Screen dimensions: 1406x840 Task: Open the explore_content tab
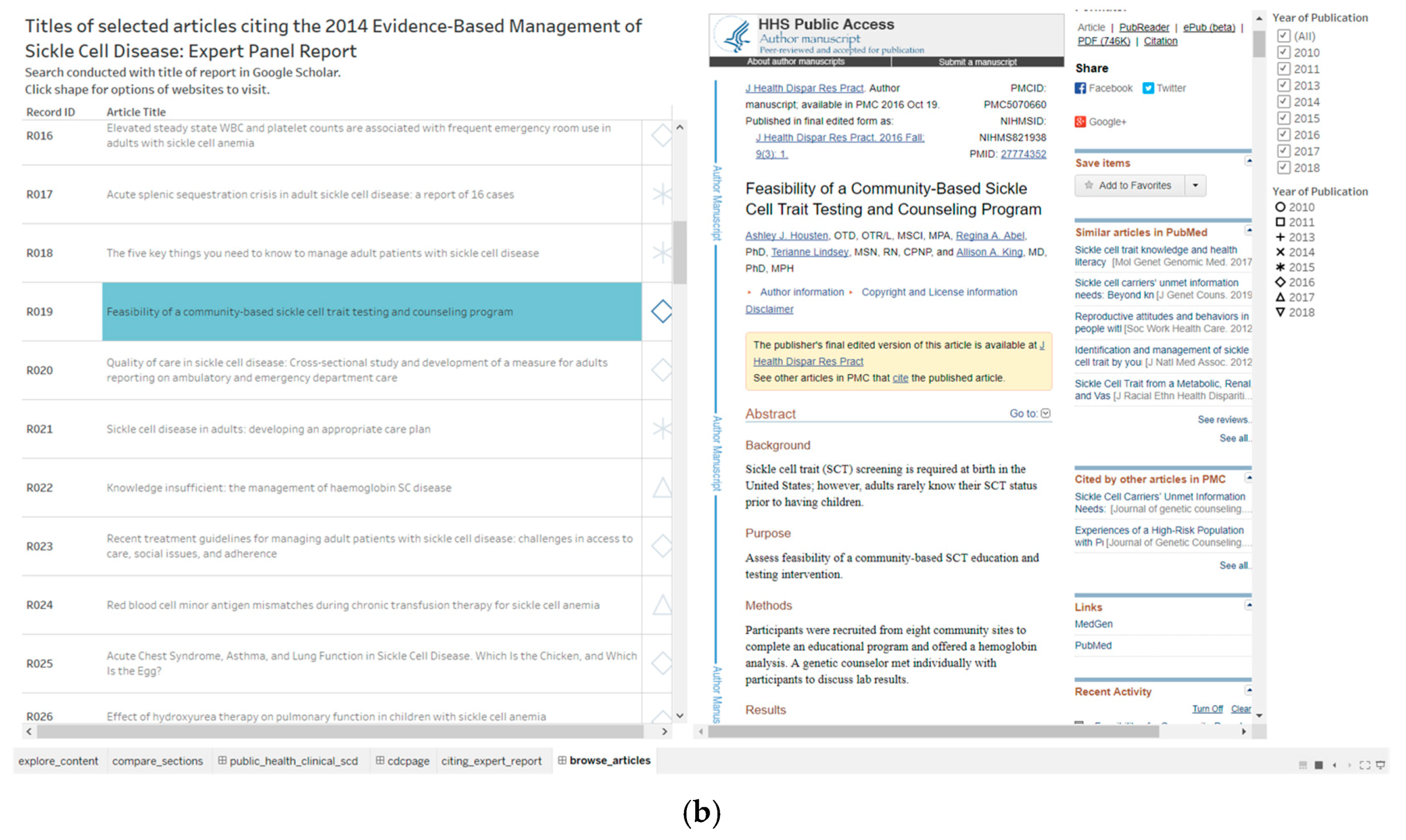click(58, 761)
